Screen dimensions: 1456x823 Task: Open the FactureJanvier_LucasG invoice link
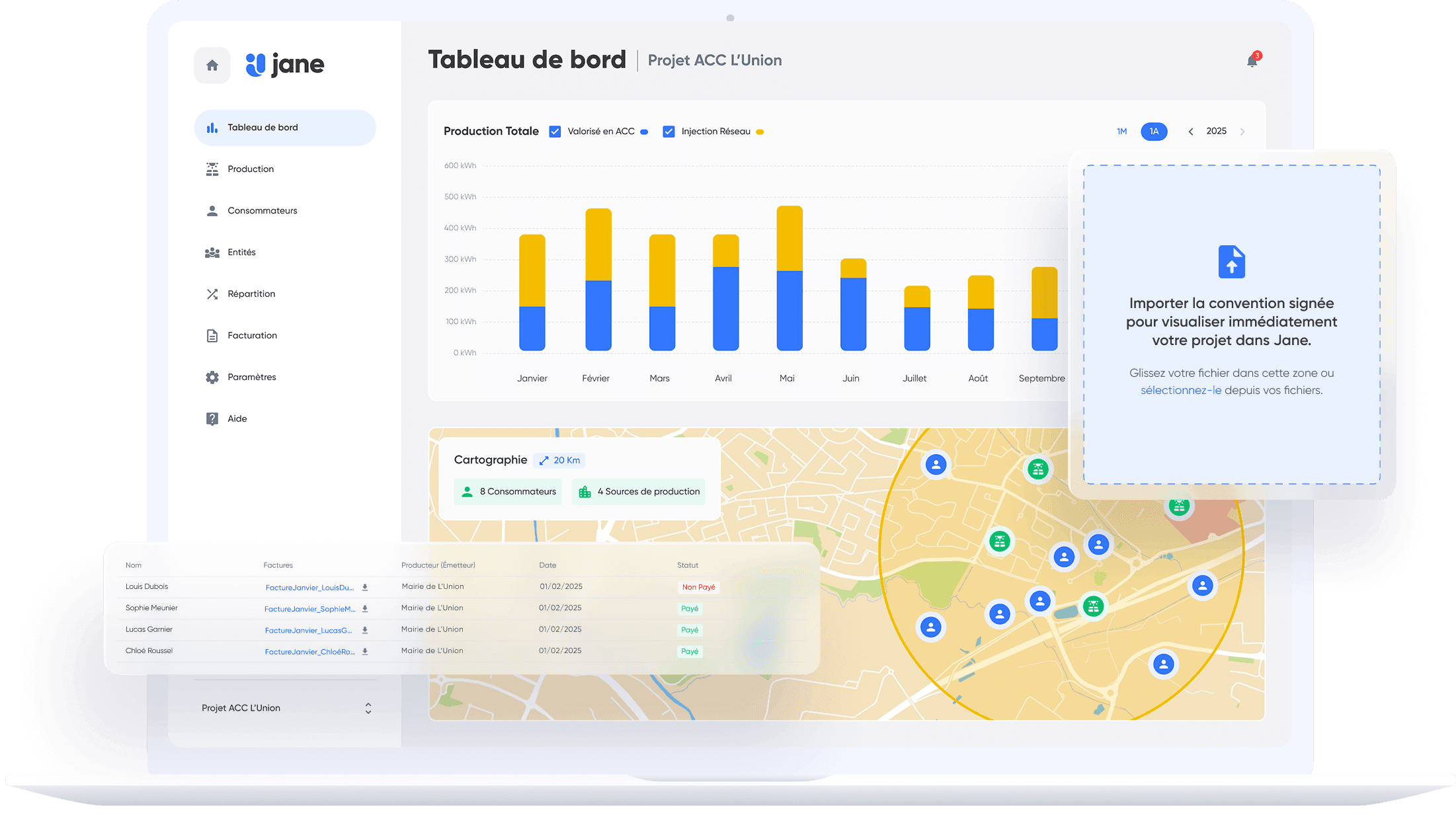click(308, 631)
